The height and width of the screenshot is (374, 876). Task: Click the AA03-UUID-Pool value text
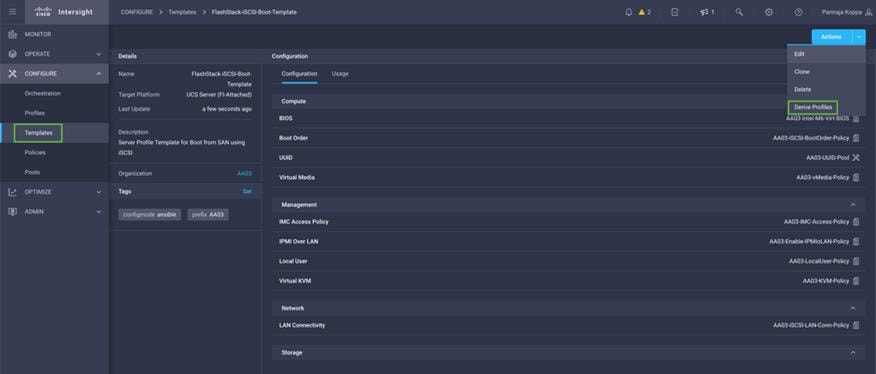pos(827,158)
